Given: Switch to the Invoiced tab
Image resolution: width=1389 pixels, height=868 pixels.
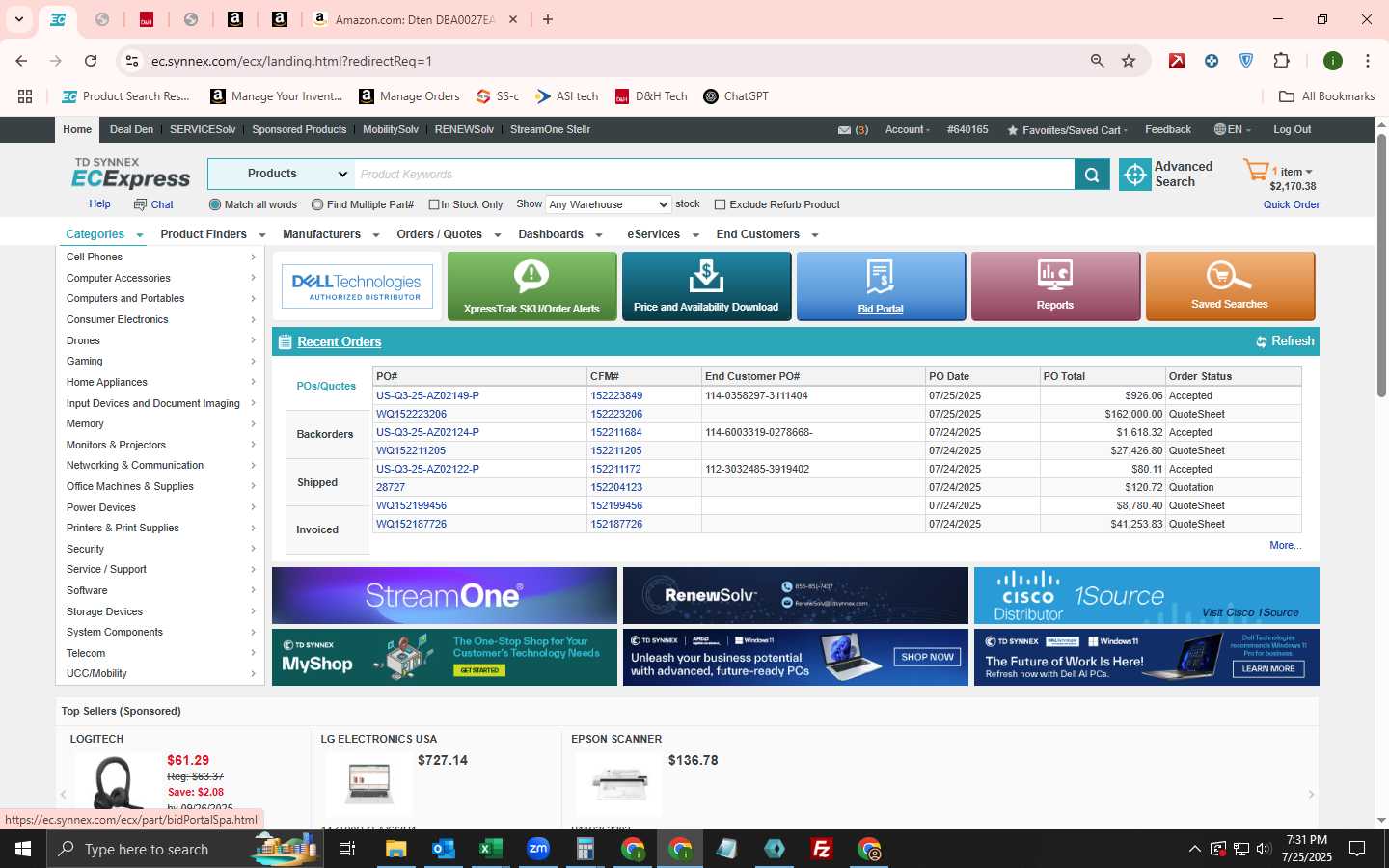Looking at the screenshot, I should (317, 530).
